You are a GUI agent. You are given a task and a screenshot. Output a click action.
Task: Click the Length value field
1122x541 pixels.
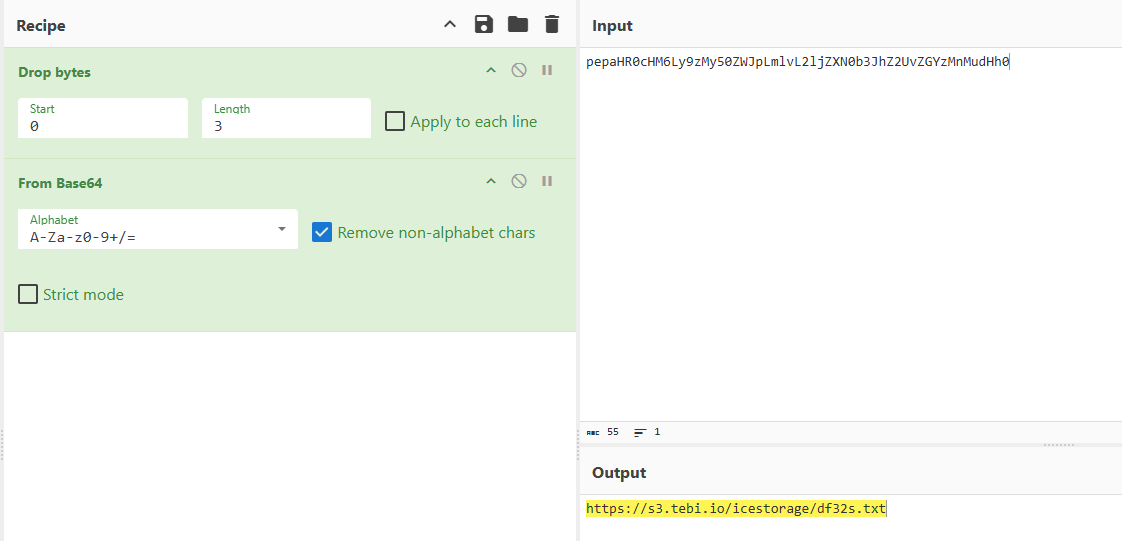tap(286, 127)
